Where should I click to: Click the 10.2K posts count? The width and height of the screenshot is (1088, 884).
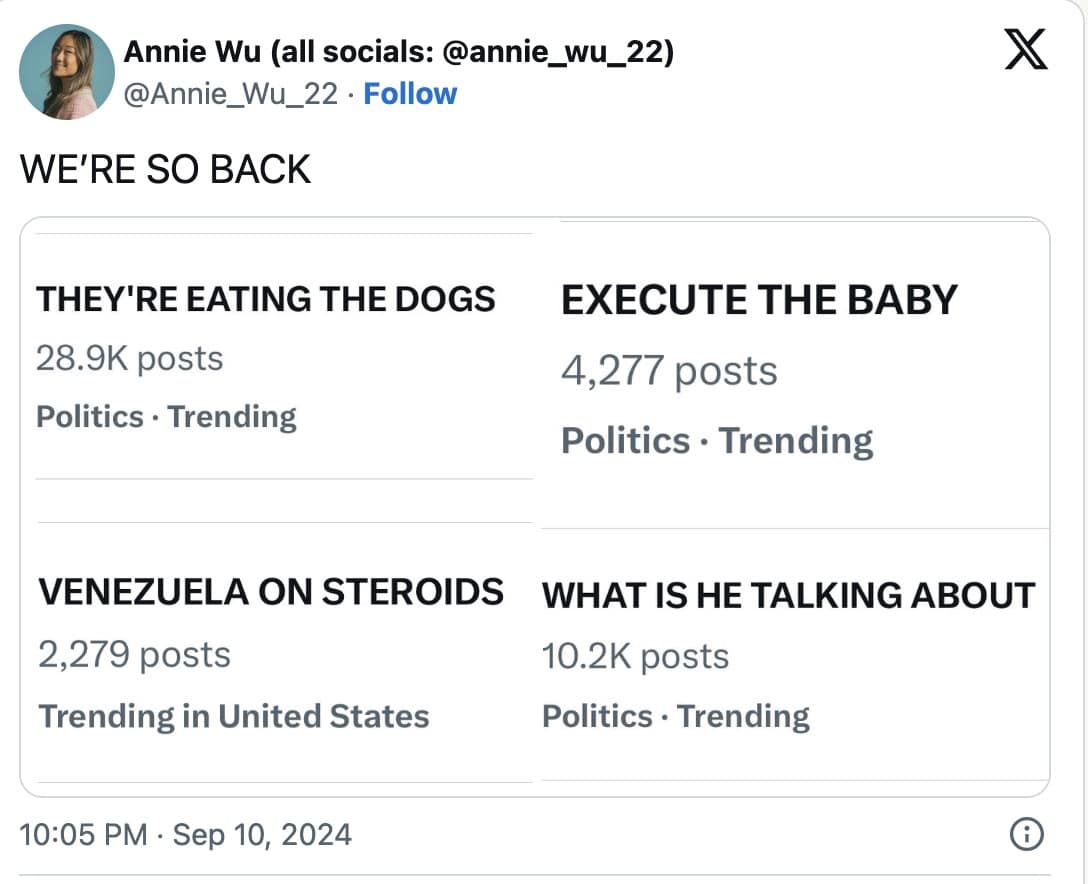pos(636,656)
